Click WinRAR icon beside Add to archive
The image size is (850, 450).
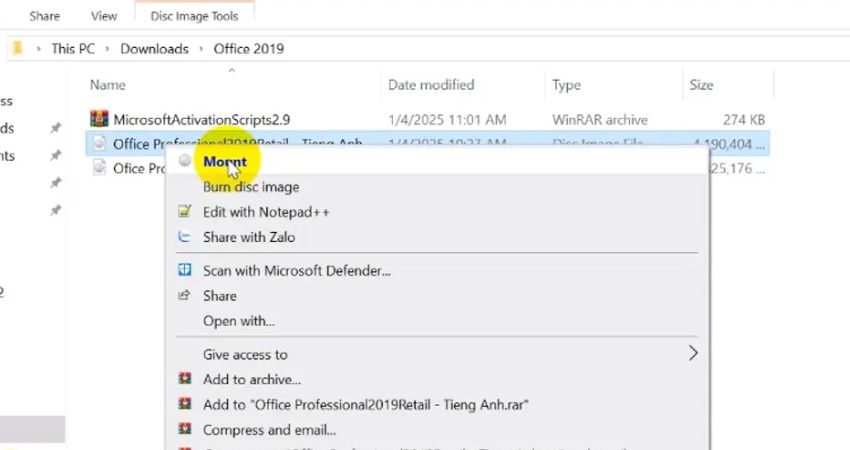(184, 379)
